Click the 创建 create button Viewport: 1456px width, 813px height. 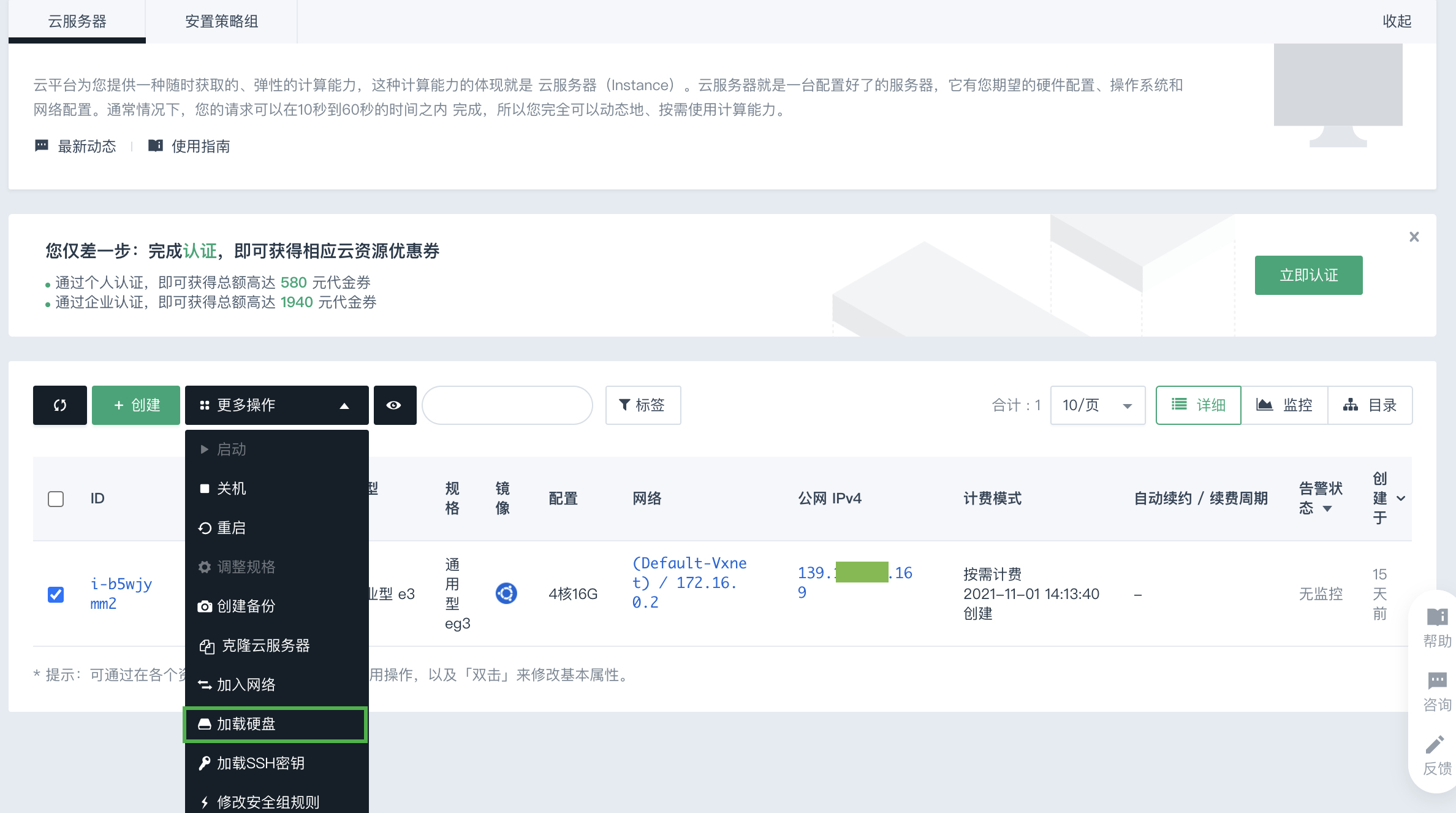pyautogui.click(x=136, y=405)
